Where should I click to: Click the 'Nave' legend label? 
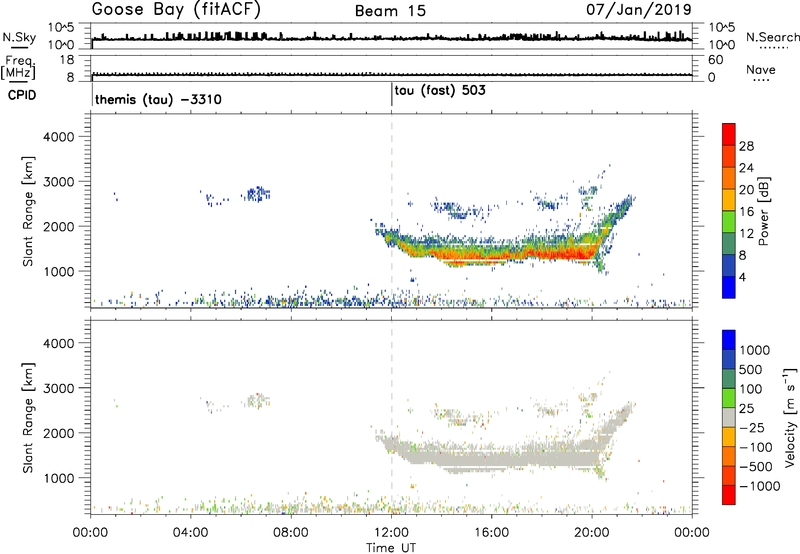pos(761,69)
